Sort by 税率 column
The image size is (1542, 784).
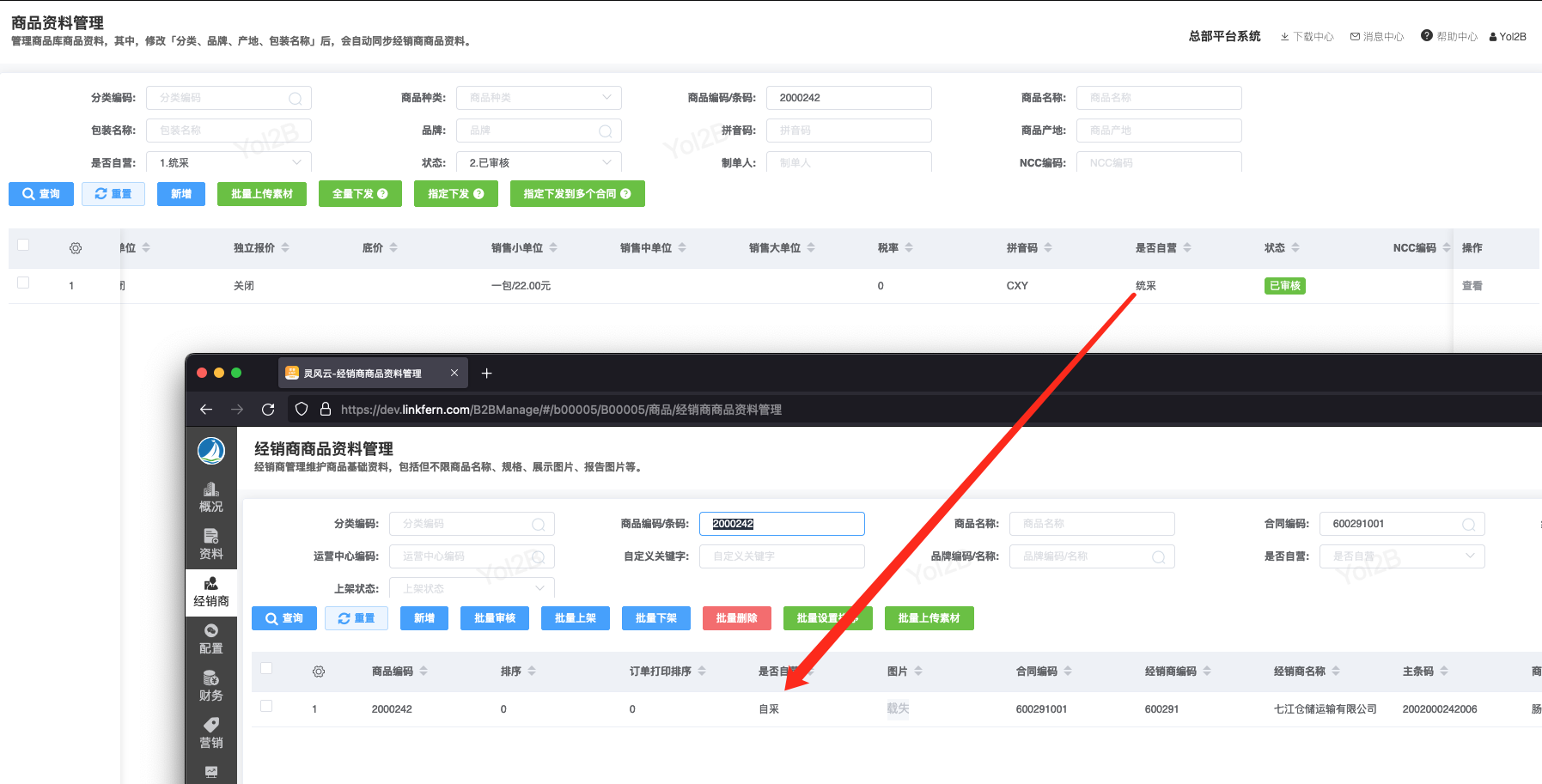coord(909,248)
